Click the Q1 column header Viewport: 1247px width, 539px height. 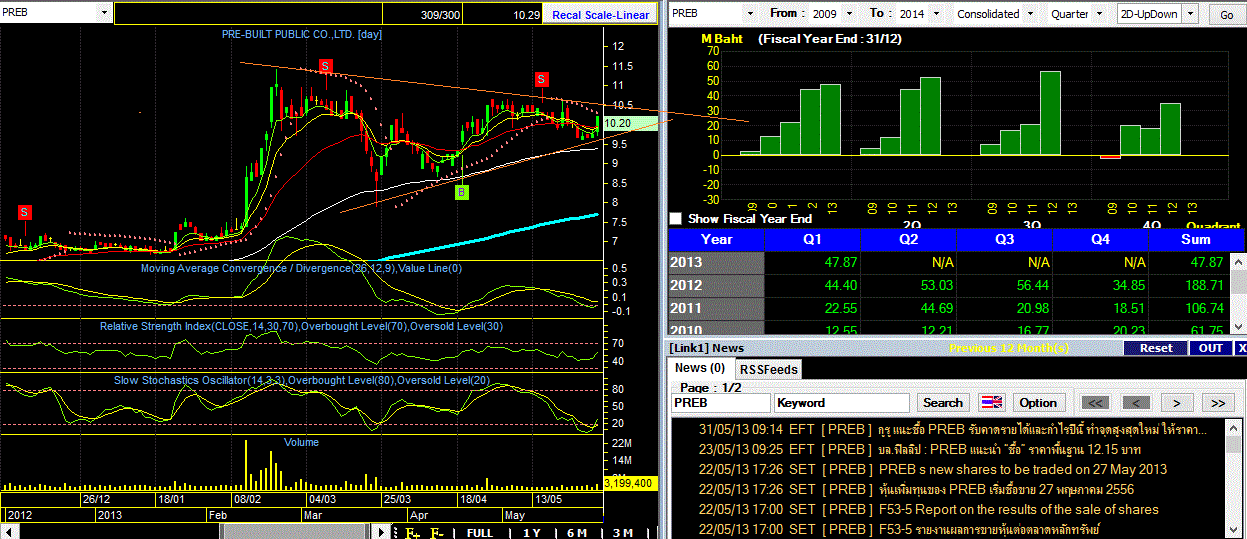point(811,240)
